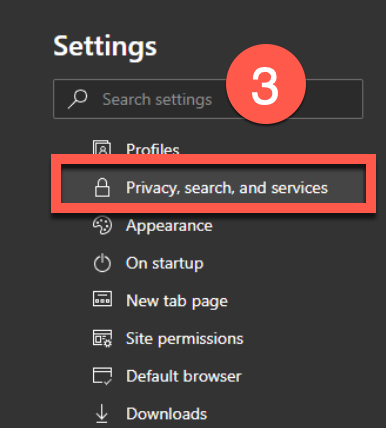Open the Downloads settings section
The width and height of the screenshot is (386, 428).
click(x=166, y=414)
